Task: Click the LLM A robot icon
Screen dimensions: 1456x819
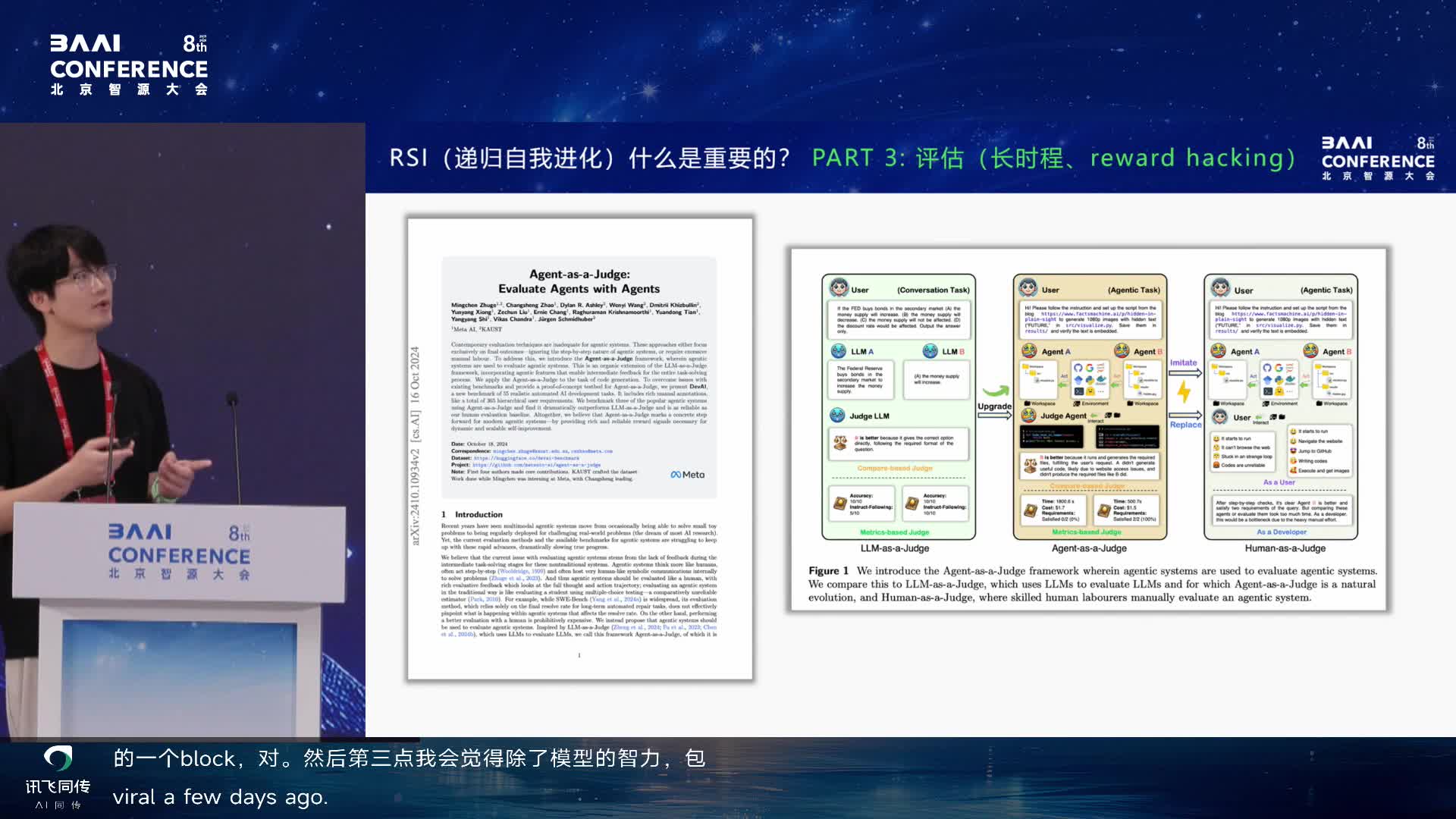Action: coord(839,351)
